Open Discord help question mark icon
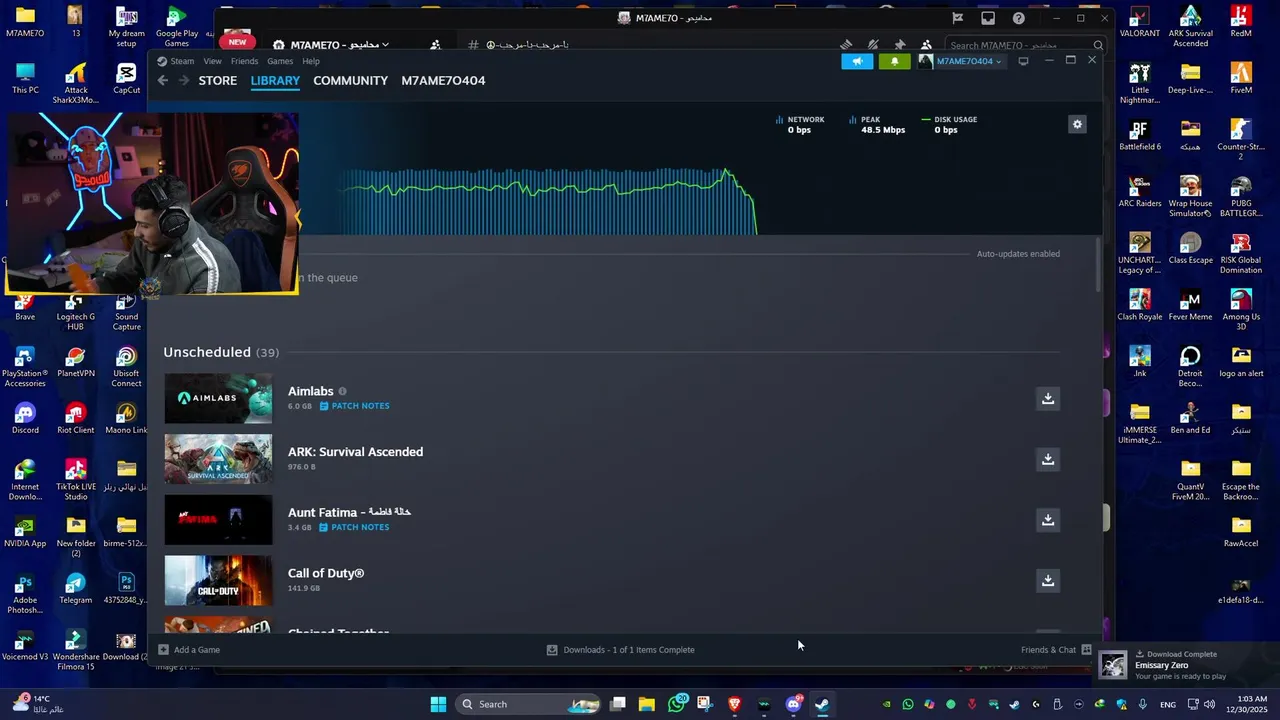This screenshot has width=1280, height=720. pos(1019,18)
